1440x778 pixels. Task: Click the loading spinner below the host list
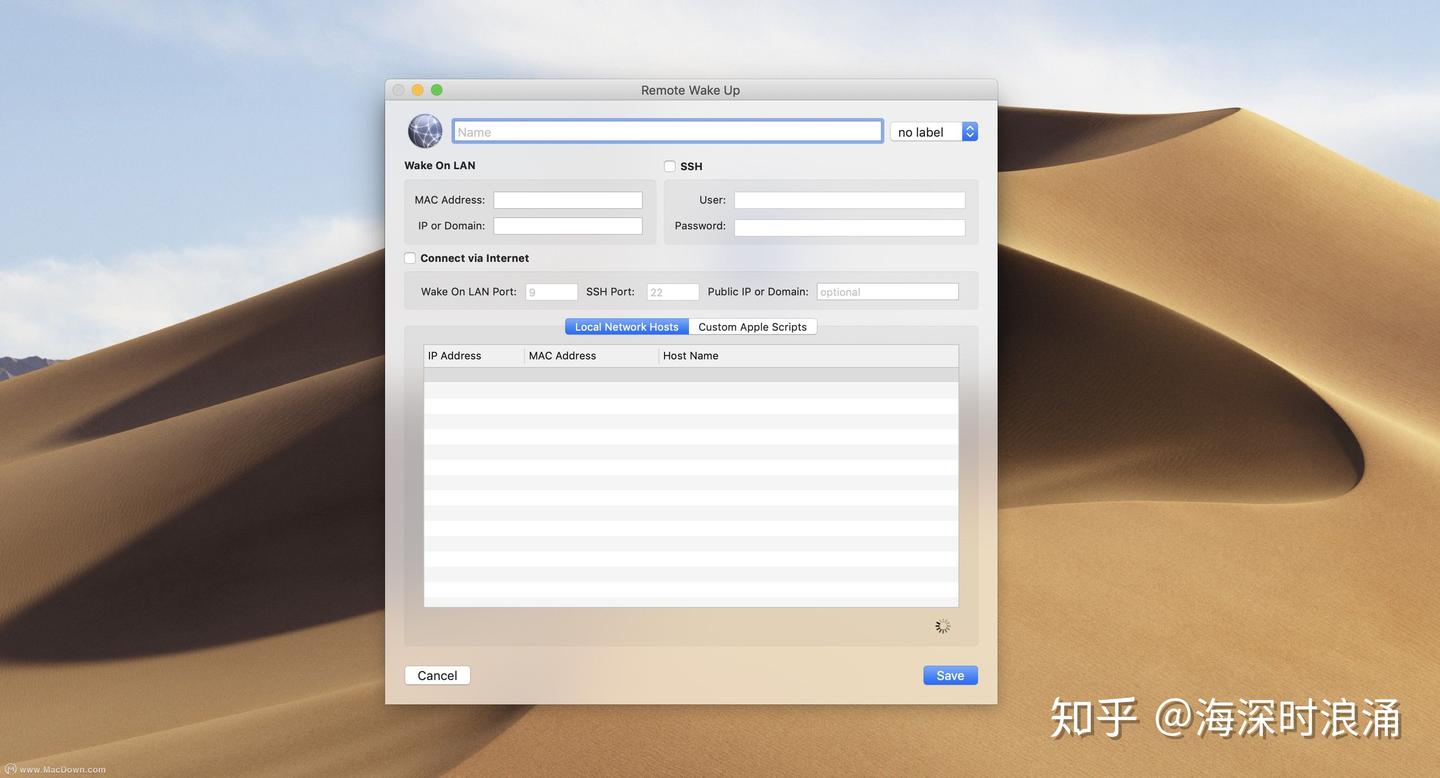coord(941,625)
